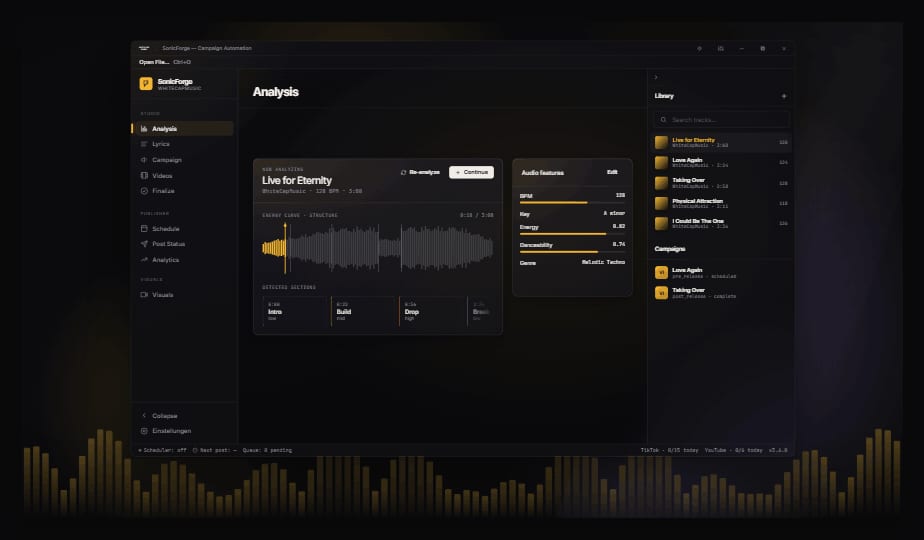This screenshot has height=540, width=924.
Task: Click the Love Again campaign badge icon
Action: [661, 272]
